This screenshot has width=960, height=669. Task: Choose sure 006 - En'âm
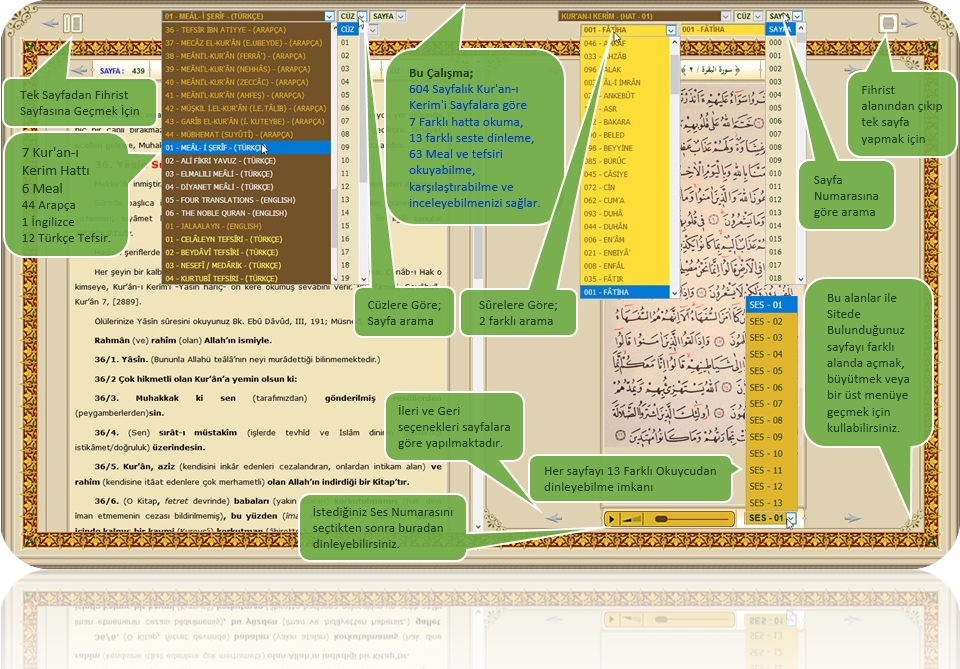pyautogui.click(x=625, y=240)
